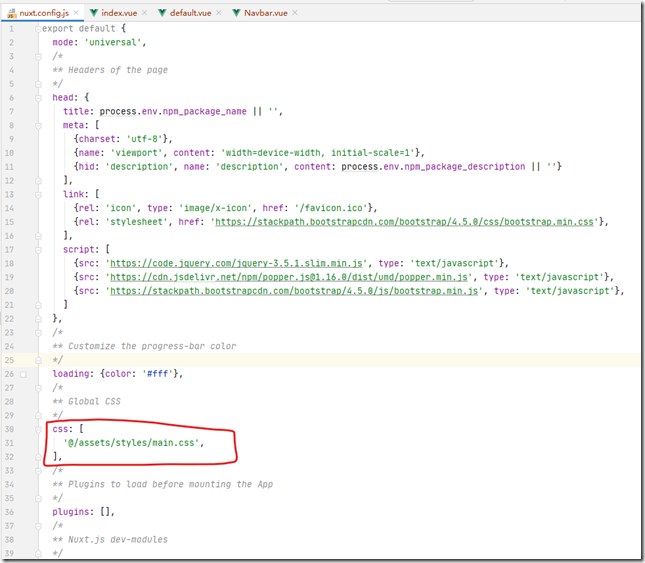This screenshot has width=645, height=563.
Task: Click the npm_package_name property in title line
Action: pos(204,111)
